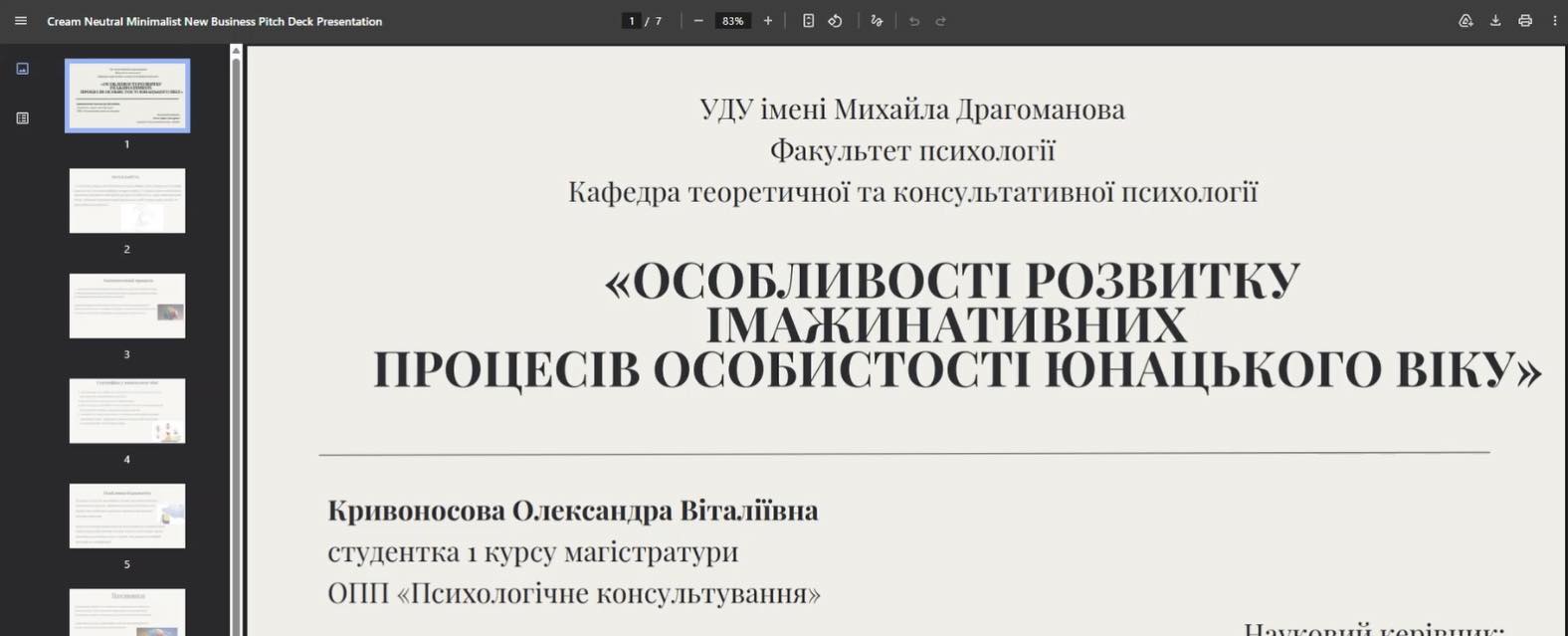The height and width of the screenshot is (636, 1568).
Task: Open the three-dot more actions menu
Action: pyautogui.click(x=1555, y=21)
